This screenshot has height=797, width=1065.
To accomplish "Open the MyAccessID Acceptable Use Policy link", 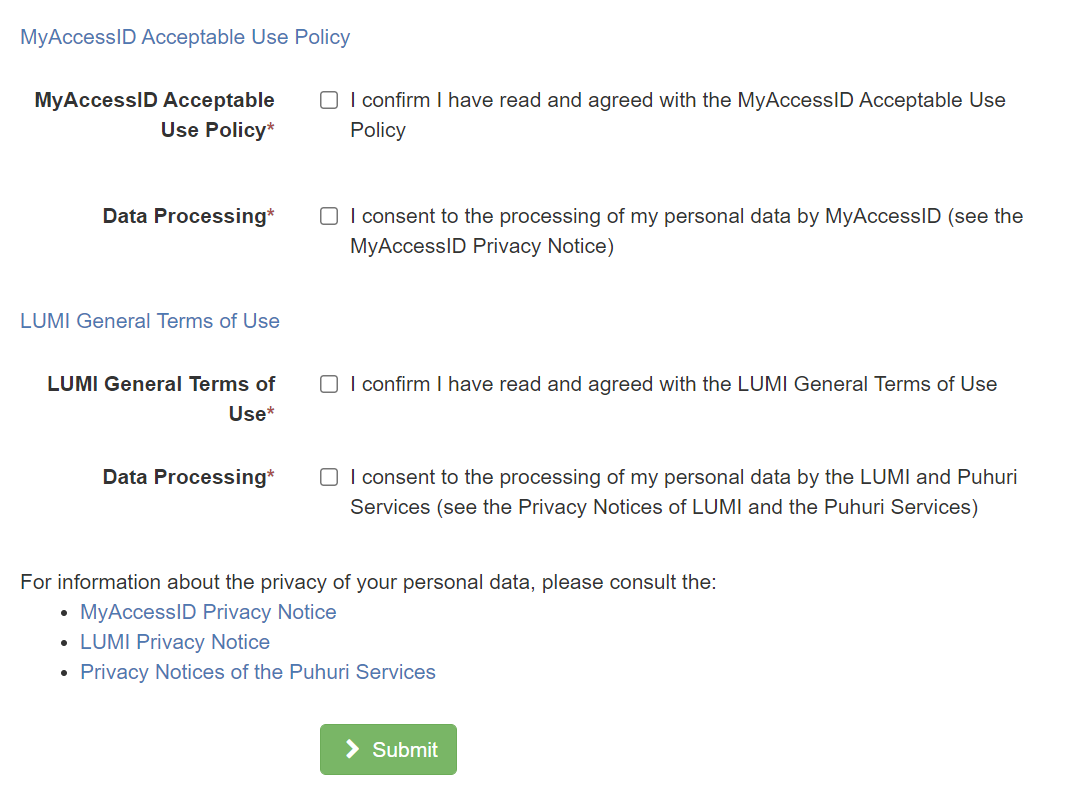I will pyautogui.click(x=185, y=36).
